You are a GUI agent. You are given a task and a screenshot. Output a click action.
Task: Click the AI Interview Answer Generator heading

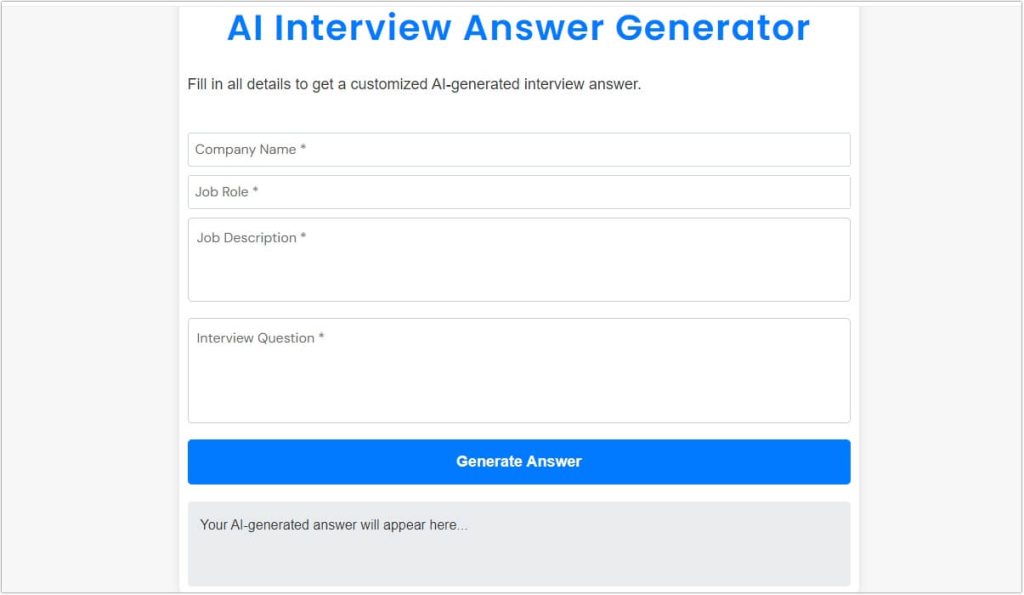520,28
